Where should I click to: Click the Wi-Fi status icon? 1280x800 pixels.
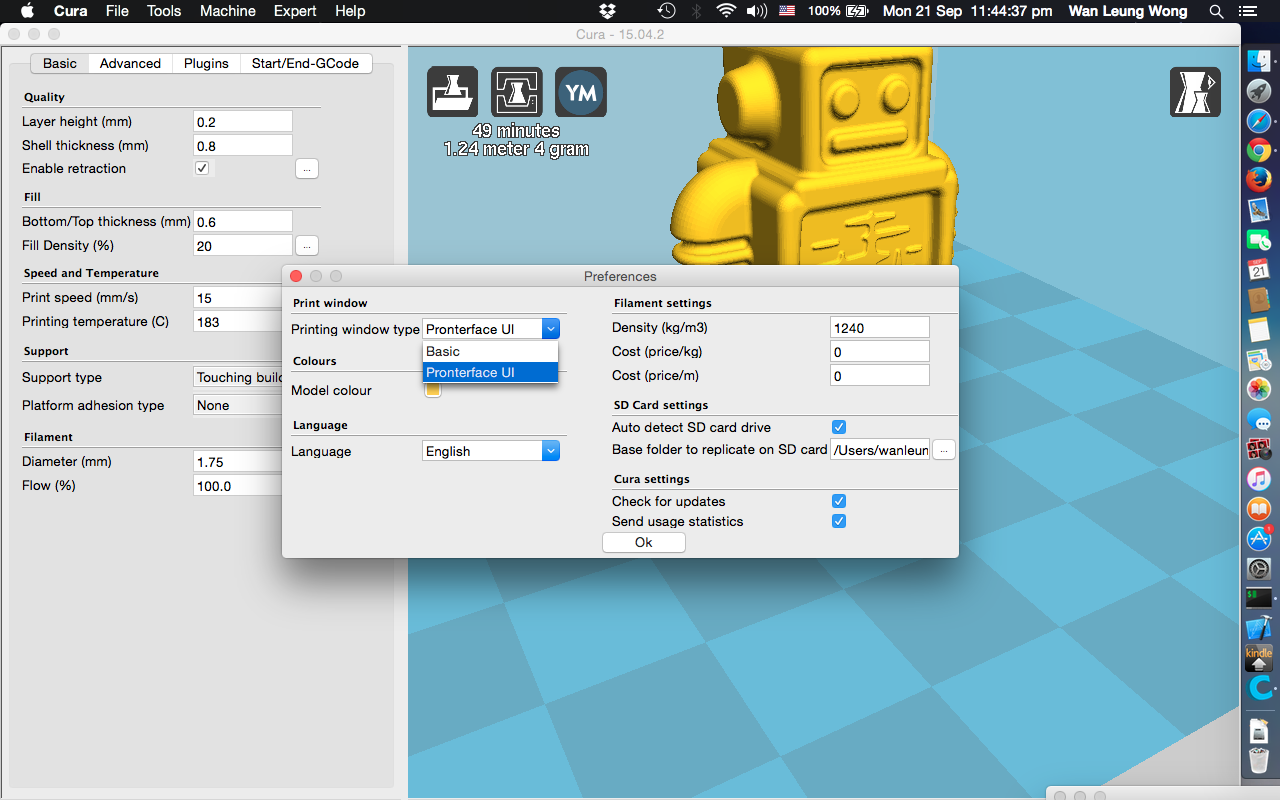[726, 11]
